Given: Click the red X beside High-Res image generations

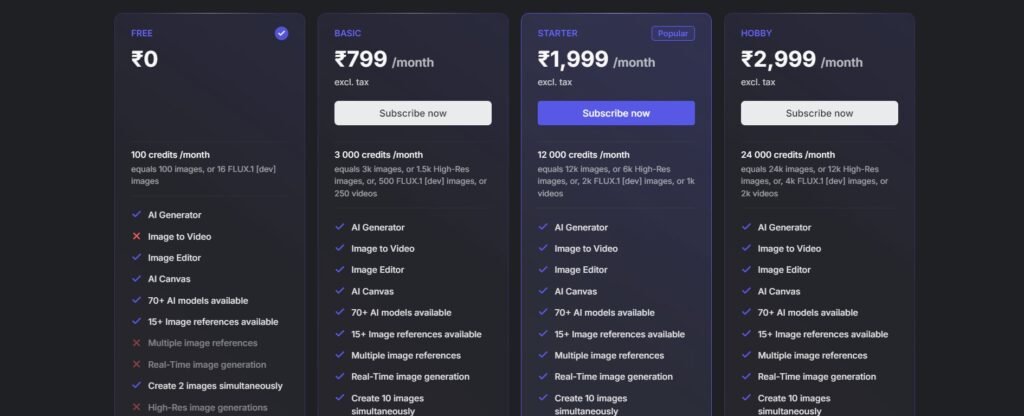Looking at the screenshot, I should point(136,407).
